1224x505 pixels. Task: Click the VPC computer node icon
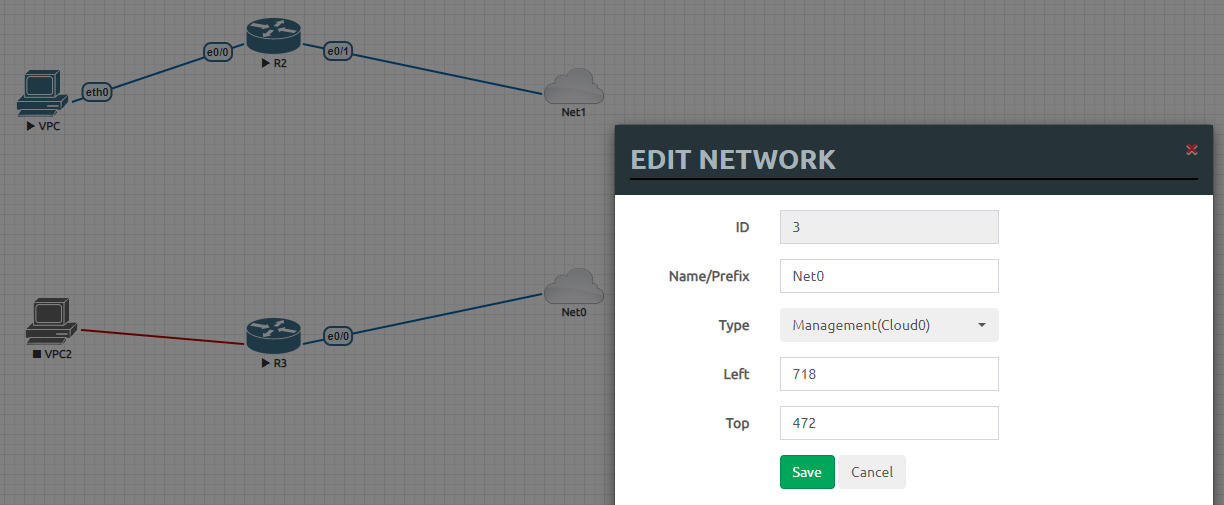[x=43, y=94]
